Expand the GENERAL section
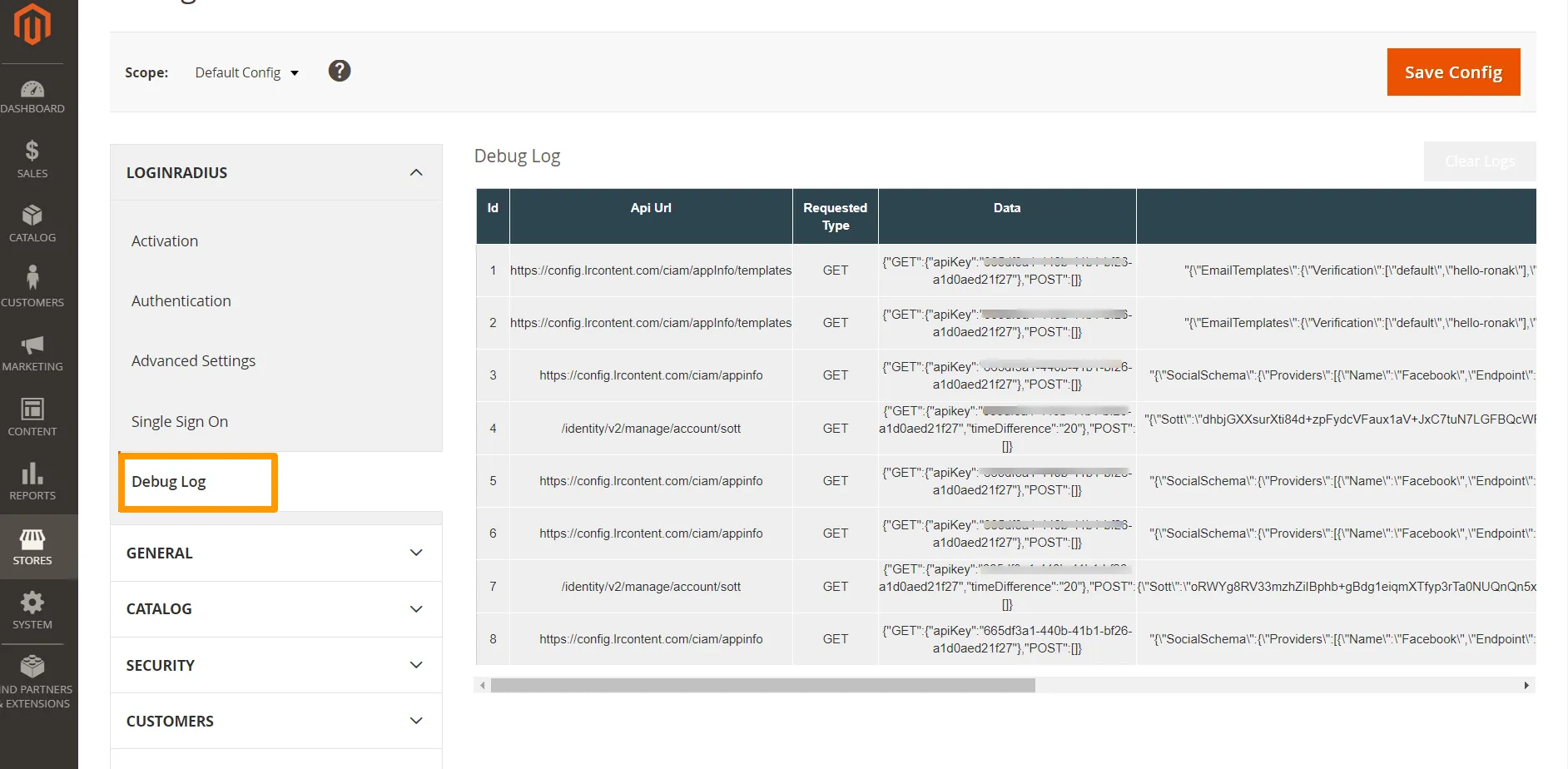This screenshot has width=1568, height=769. click(x=416, y=553)
